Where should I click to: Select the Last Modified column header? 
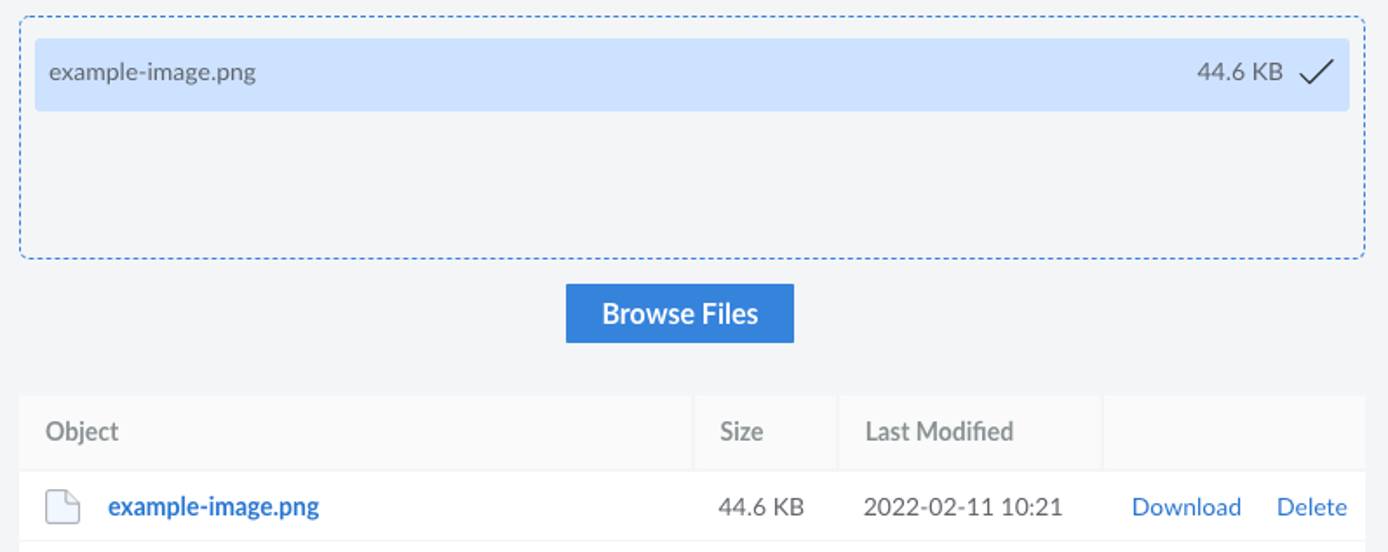tap(938, 432)
